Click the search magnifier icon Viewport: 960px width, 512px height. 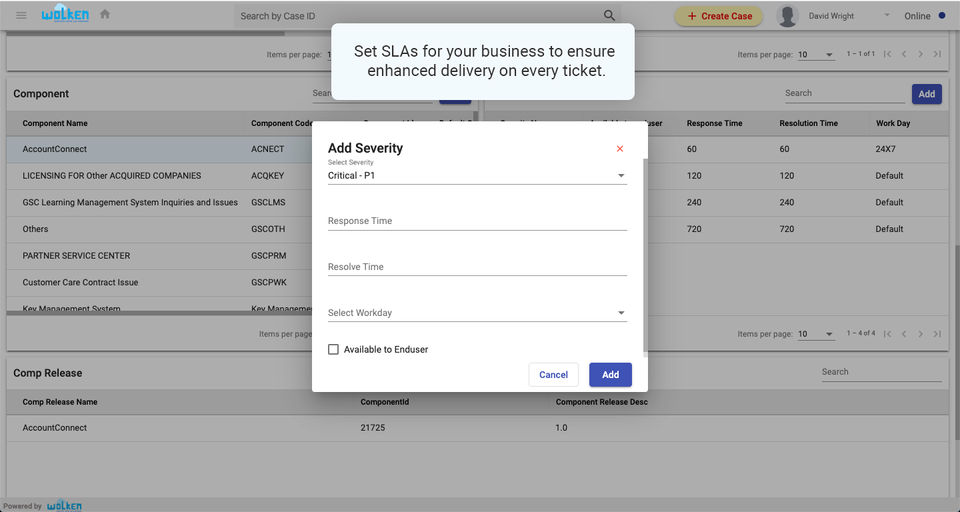tap(609, 16)
